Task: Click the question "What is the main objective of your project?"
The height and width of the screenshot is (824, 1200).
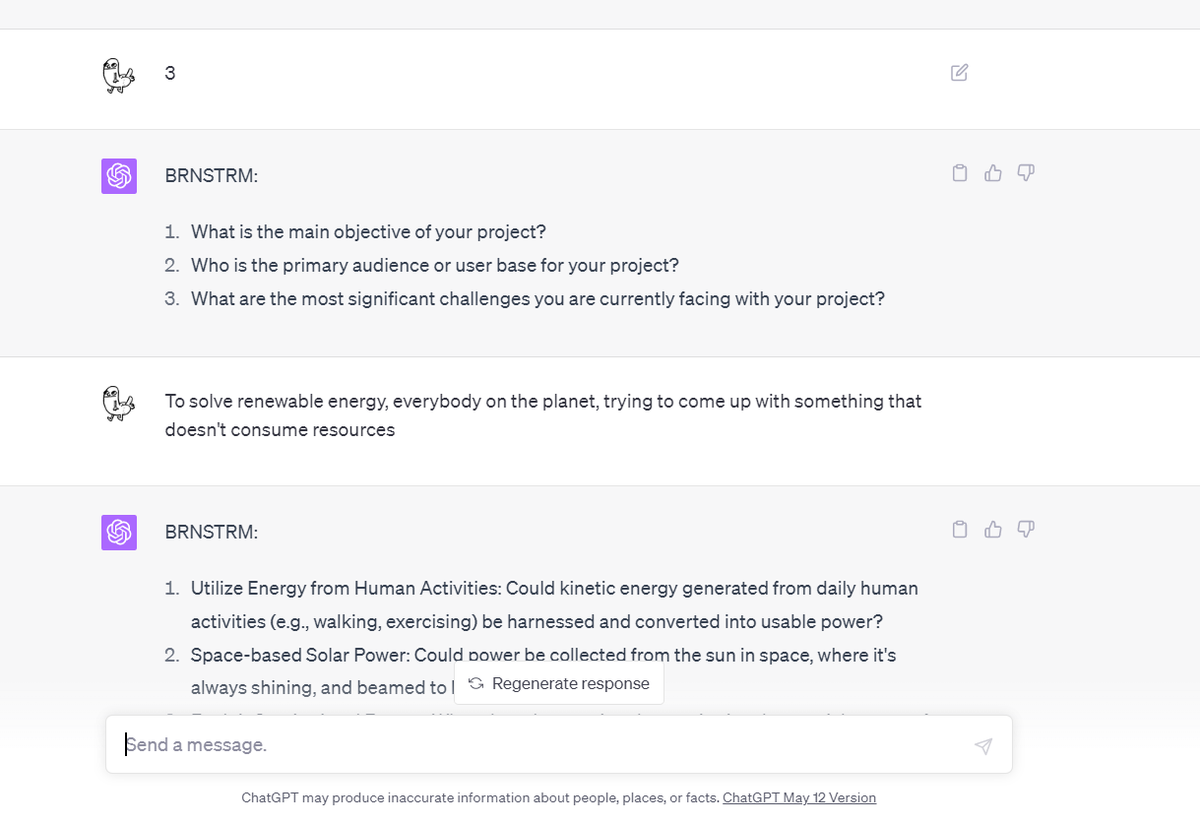Action: (x=369, y=232)
